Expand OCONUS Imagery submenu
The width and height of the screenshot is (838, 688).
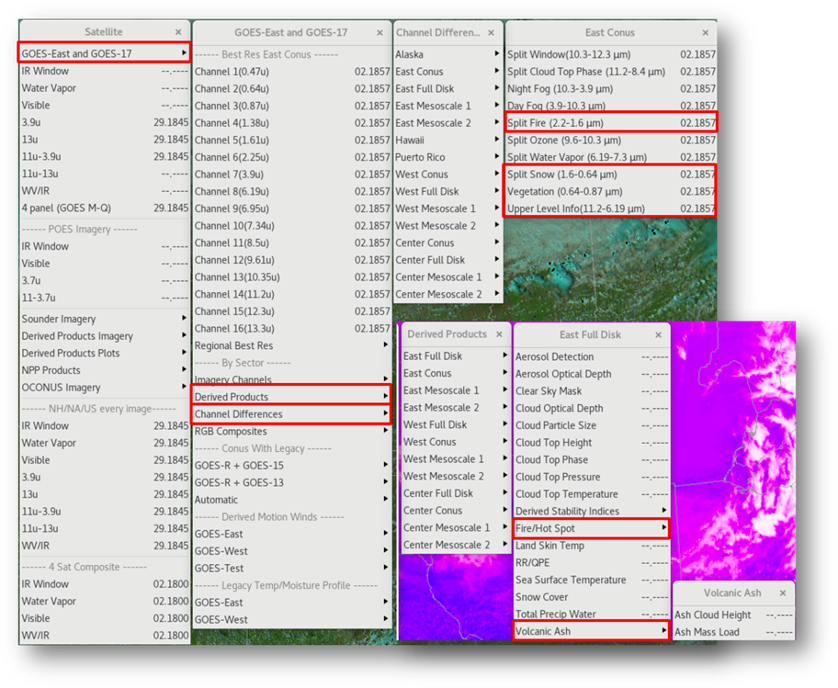coord(104,387)
